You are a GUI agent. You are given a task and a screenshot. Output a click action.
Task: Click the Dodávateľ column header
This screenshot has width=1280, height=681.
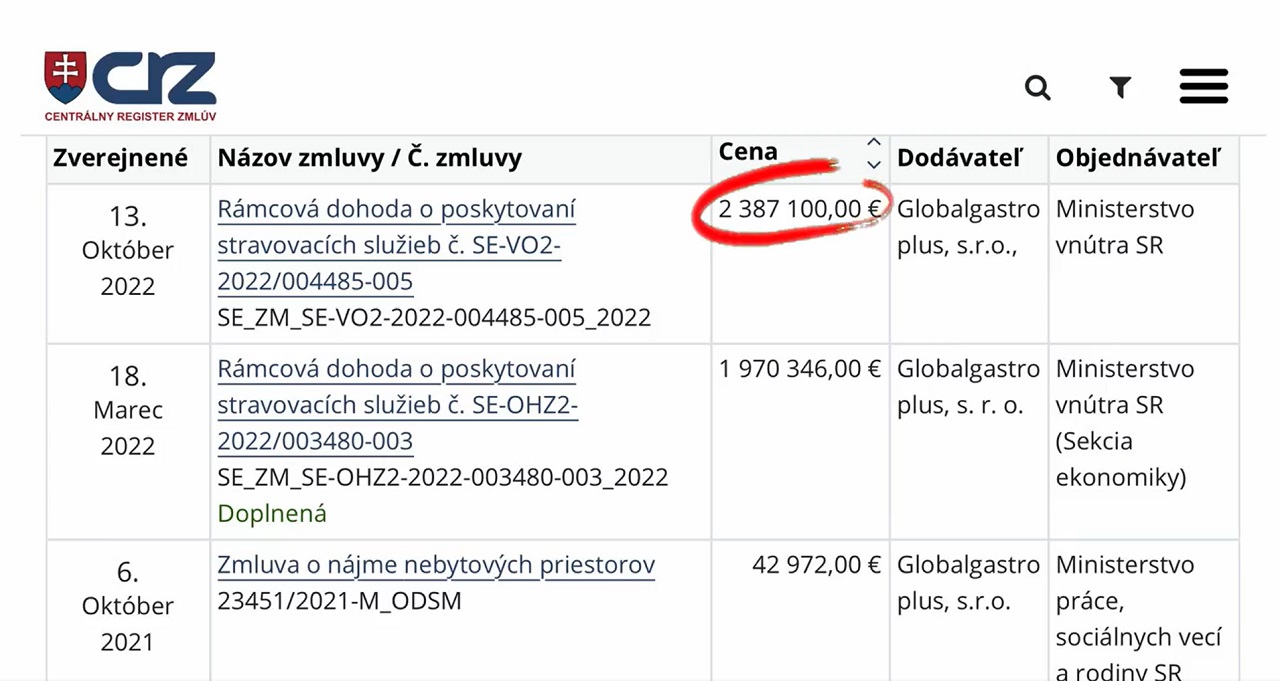click(x=960, y=158)
